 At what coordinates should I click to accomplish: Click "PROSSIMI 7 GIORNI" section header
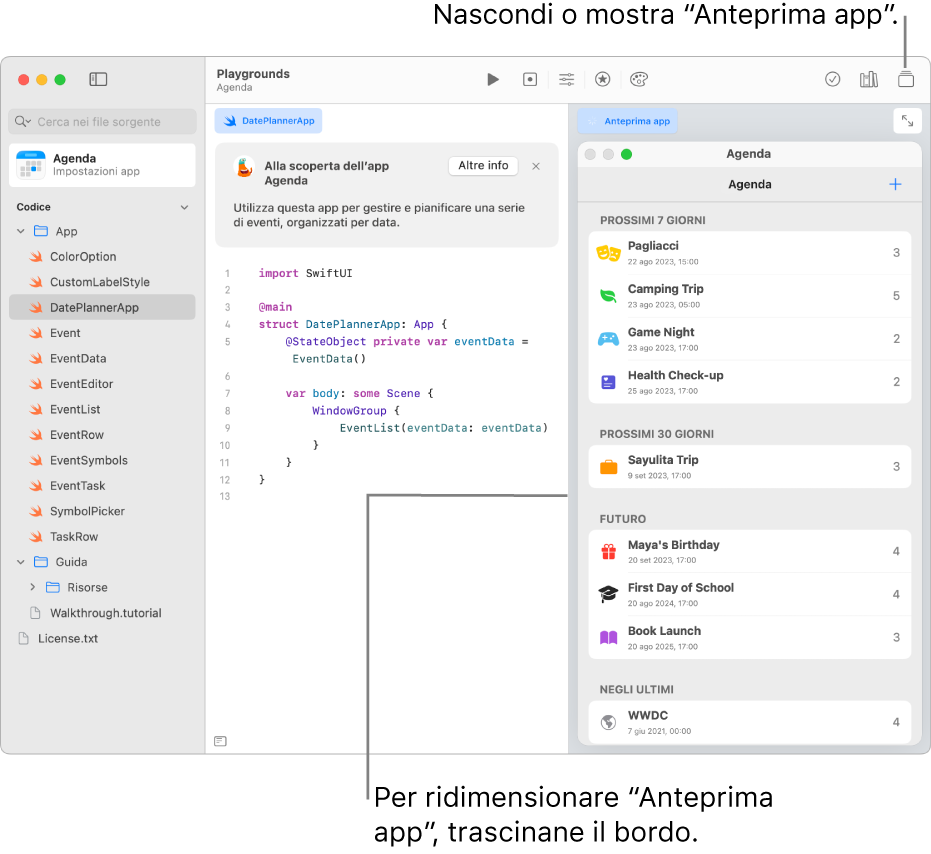653,220
